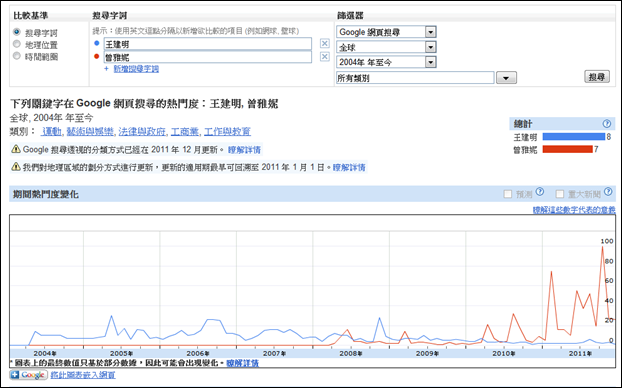
Task: Click the red 曾雅妮 total bar
Action: click(567, 149)
